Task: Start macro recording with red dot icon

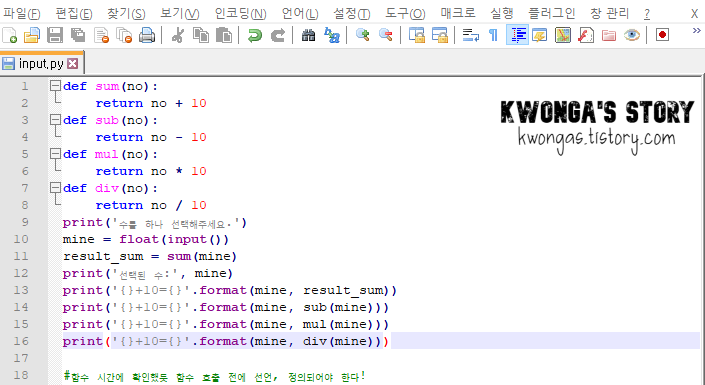Action: pyautogui.click(x=662, y=35)
